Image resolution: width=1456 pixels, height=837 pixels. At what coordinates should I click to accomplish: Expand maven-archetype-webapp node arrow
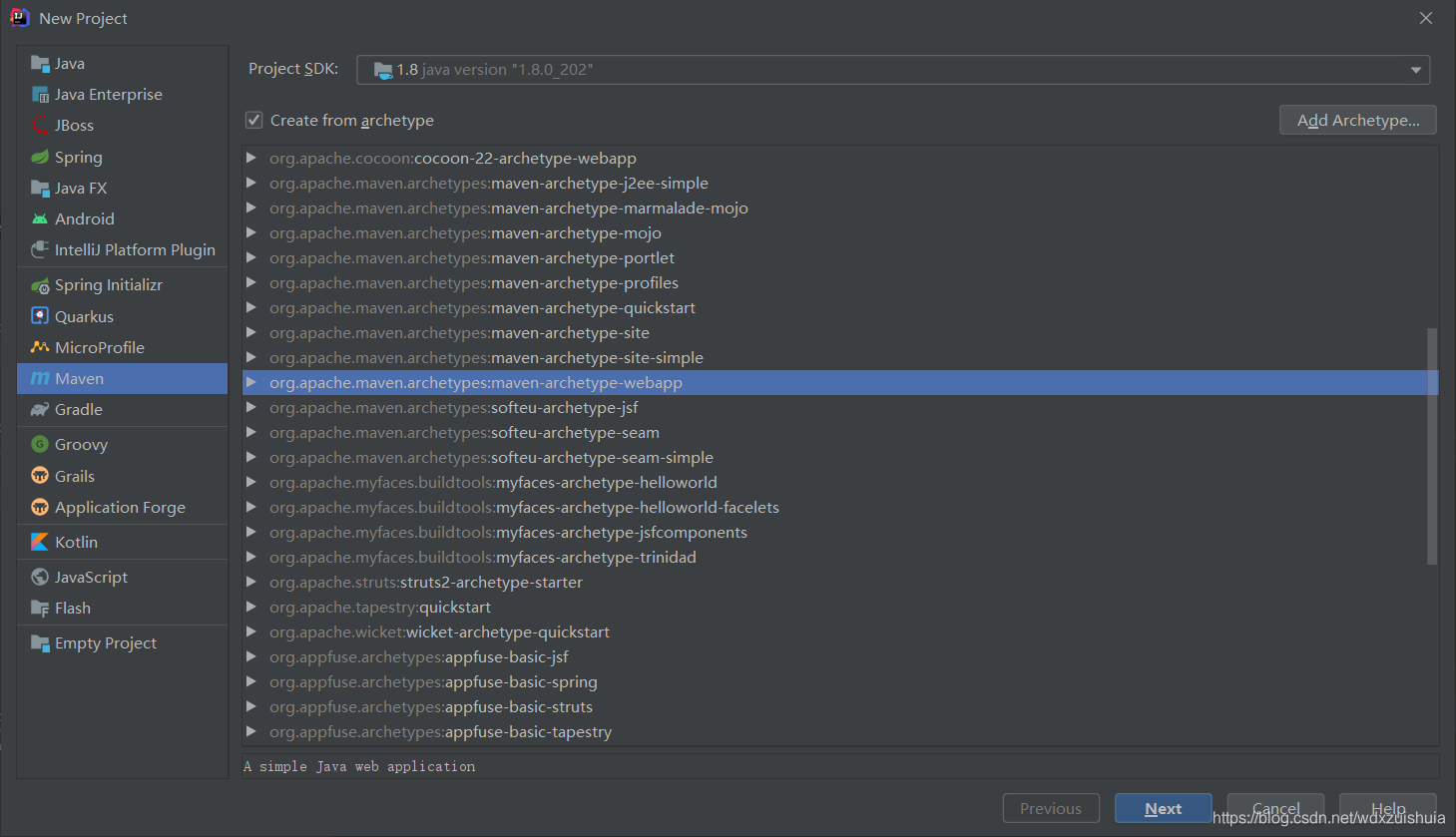point(251,382)
